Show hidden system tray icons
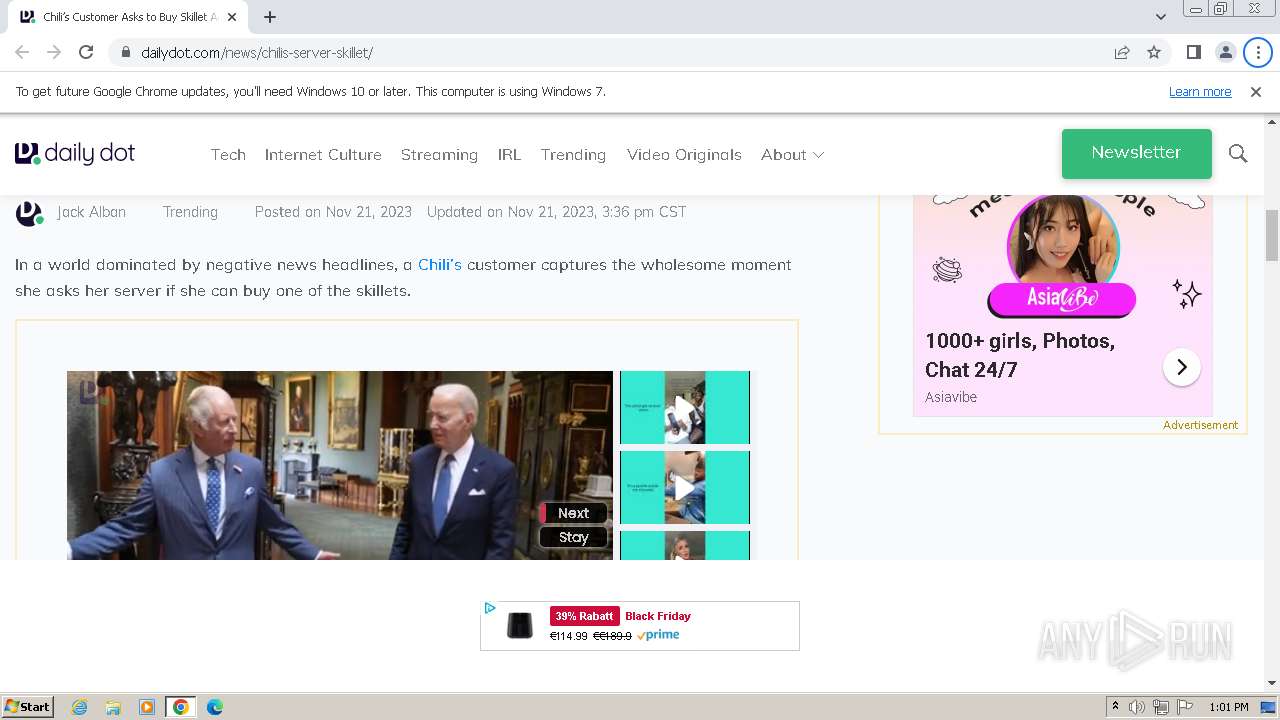Image resolution: width=1280 pixels, height=720 pixels. [1115, 707]
